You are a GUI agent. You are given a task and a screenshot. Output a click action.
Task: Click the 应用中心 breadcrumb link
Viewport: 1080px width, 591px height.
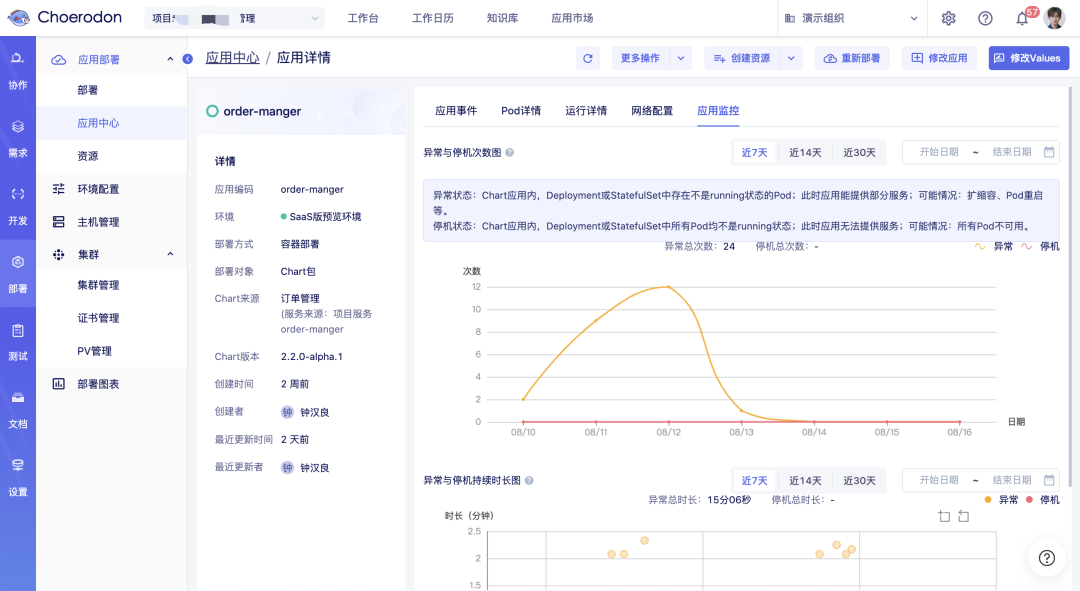pos(232,58)
